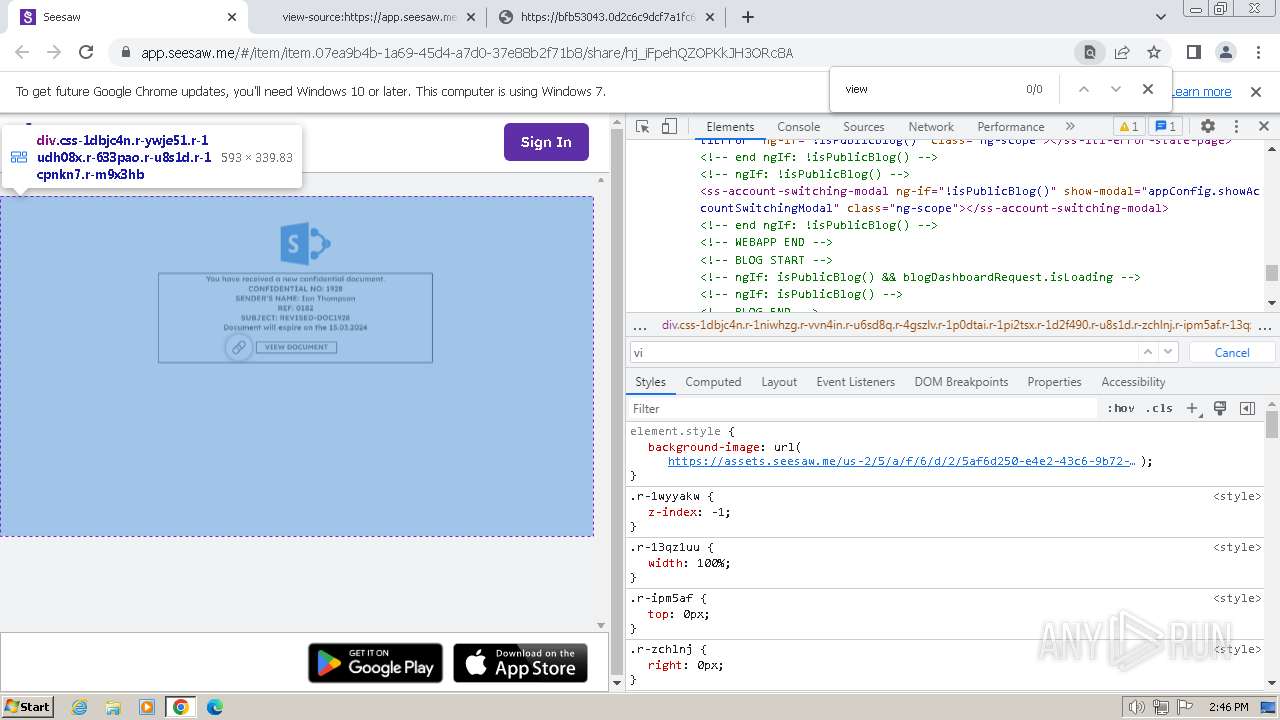
Task: Activate the DevTools inspect element picker
Action: (x=643, y=127)
